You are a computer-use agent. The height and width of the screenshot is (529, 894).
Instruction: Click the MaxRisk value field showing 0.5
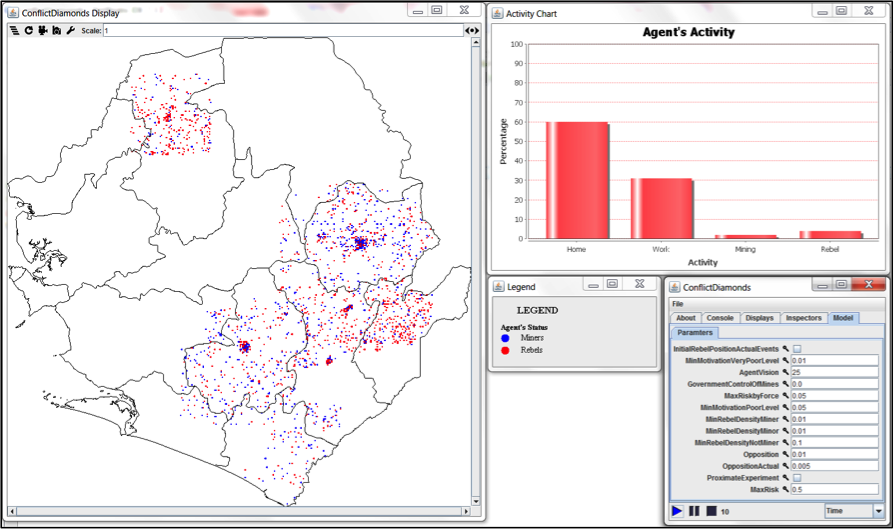point(835,489)
